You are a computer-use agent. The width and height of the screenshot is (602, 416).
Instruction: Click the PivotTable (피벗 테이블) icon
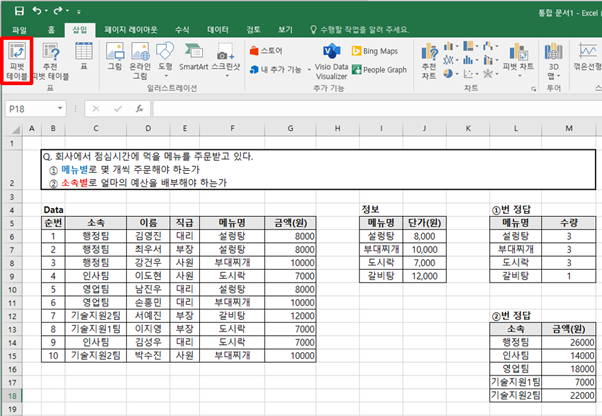coord(17,60)
